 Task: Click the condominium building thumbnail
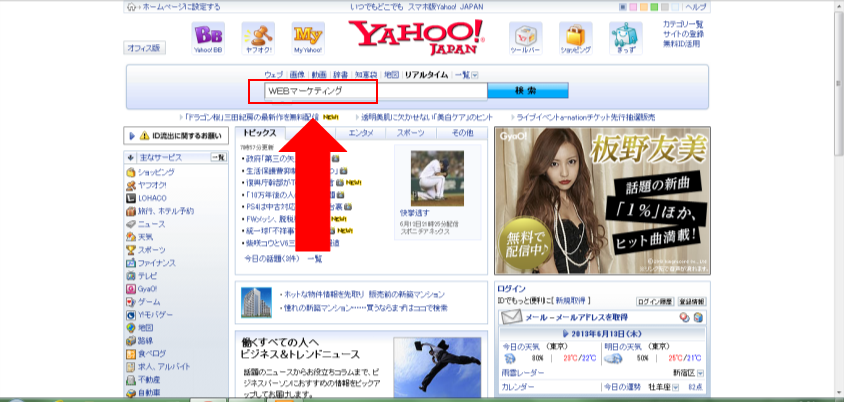point(257,302)
